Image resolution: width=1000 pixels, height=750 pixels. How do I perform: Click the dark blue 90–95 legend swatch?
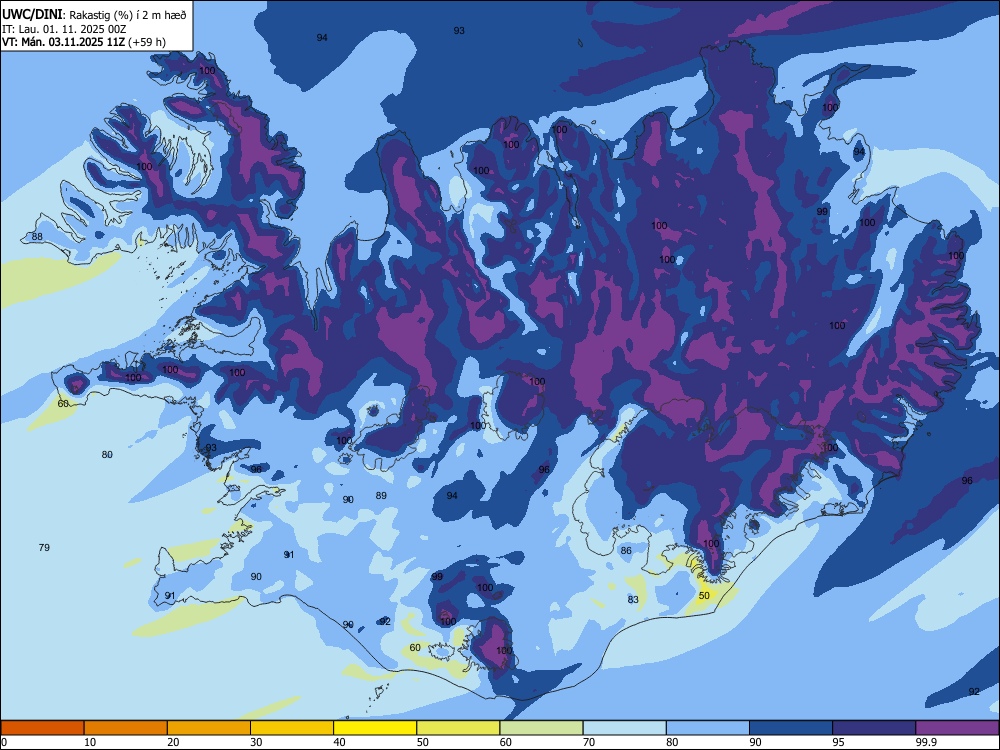791,728
